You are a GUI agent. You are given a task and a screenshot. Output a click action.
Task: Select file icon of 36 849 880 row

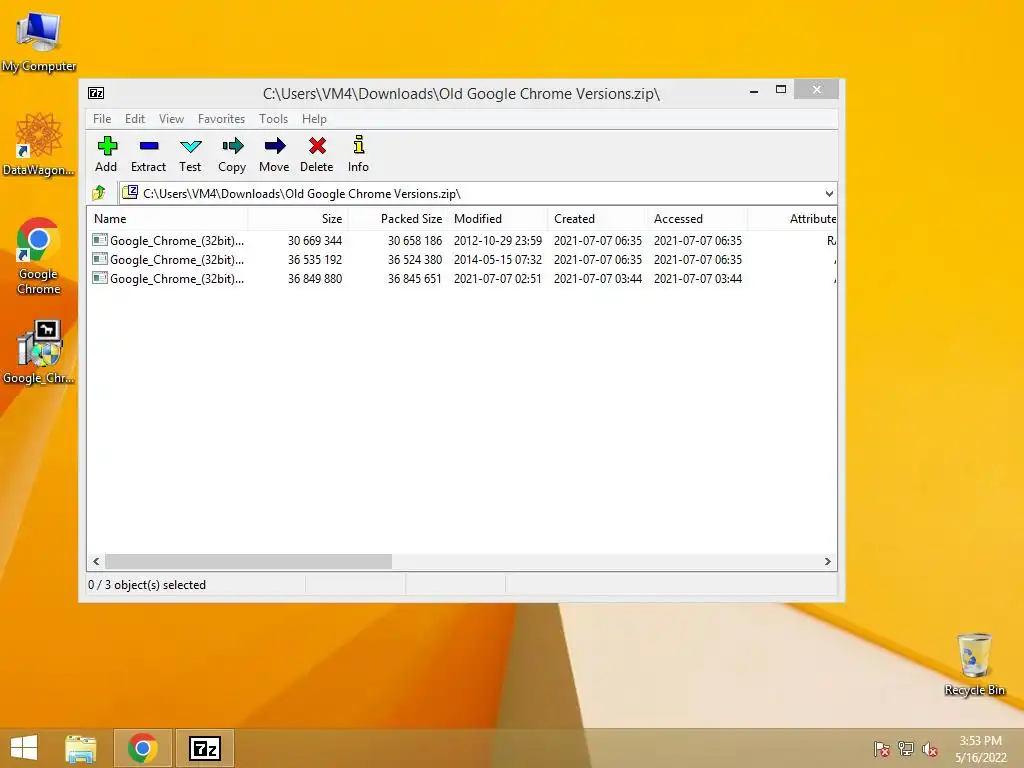click(100, 278)
